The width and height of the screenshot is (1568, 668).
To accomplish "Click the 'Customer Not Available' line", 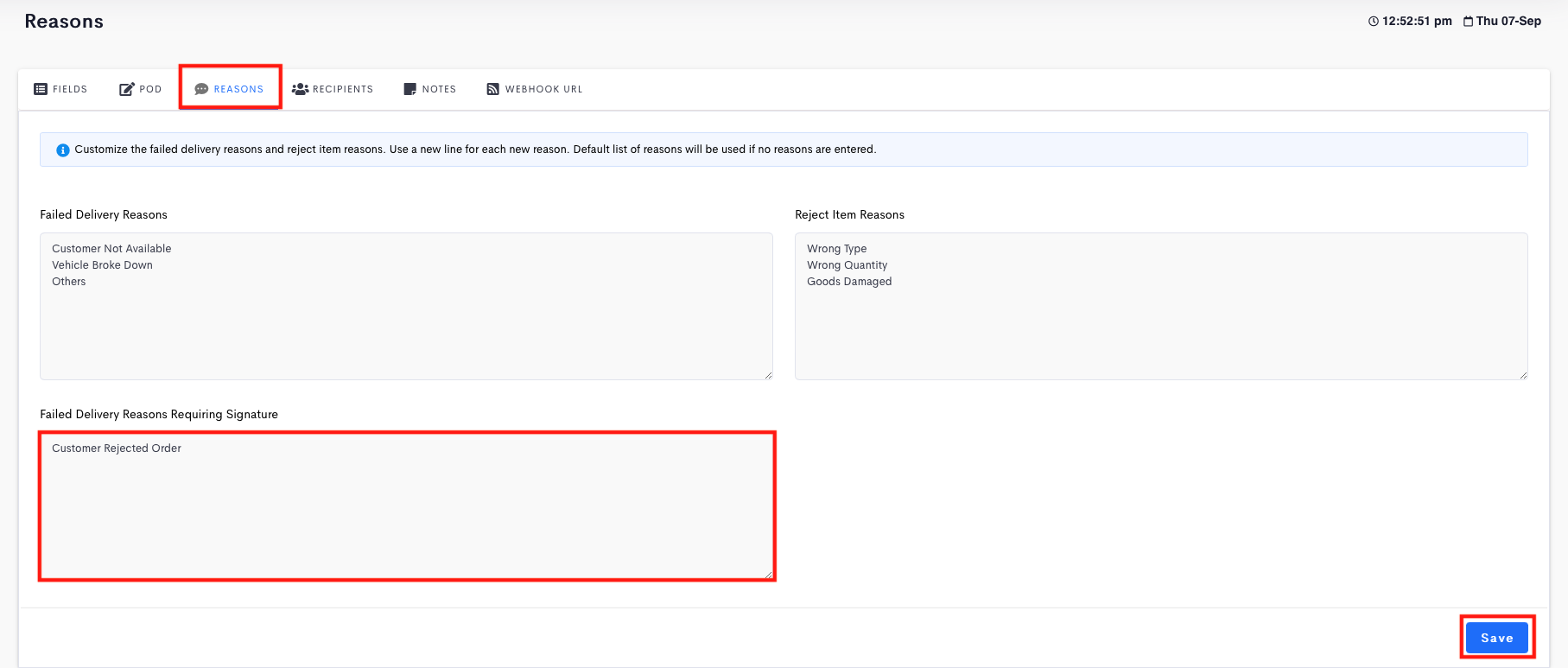I will click(111, 249).
